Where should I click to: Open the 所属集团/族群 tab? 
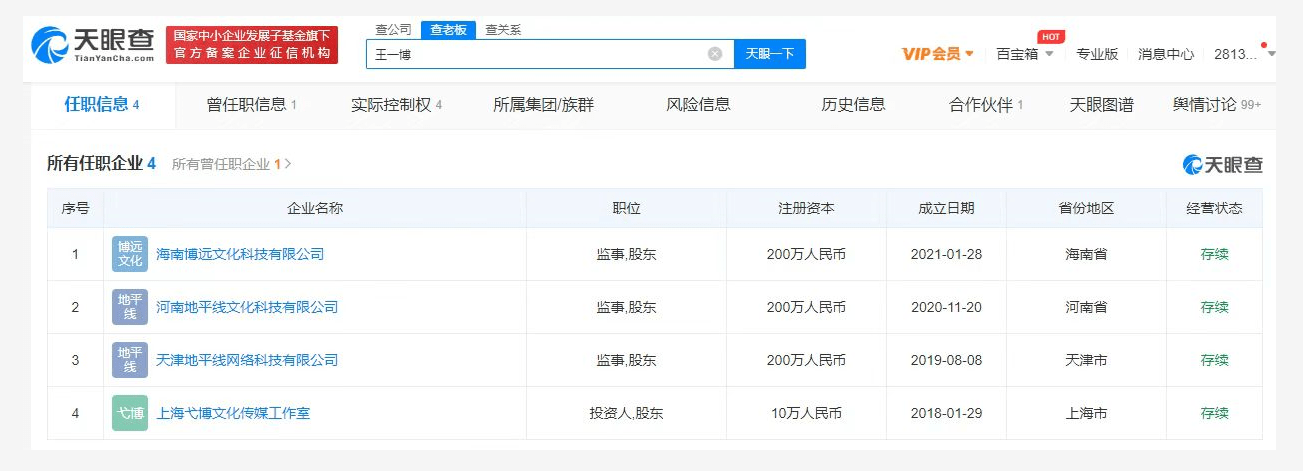point(544,104)
